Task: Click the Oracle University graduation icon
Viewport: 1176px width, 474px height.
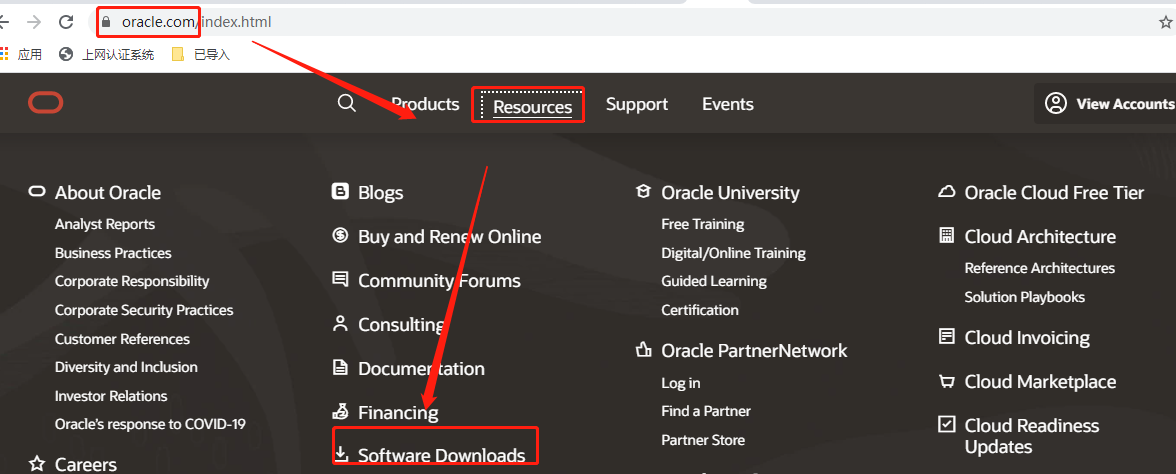Action: [644, 192]
